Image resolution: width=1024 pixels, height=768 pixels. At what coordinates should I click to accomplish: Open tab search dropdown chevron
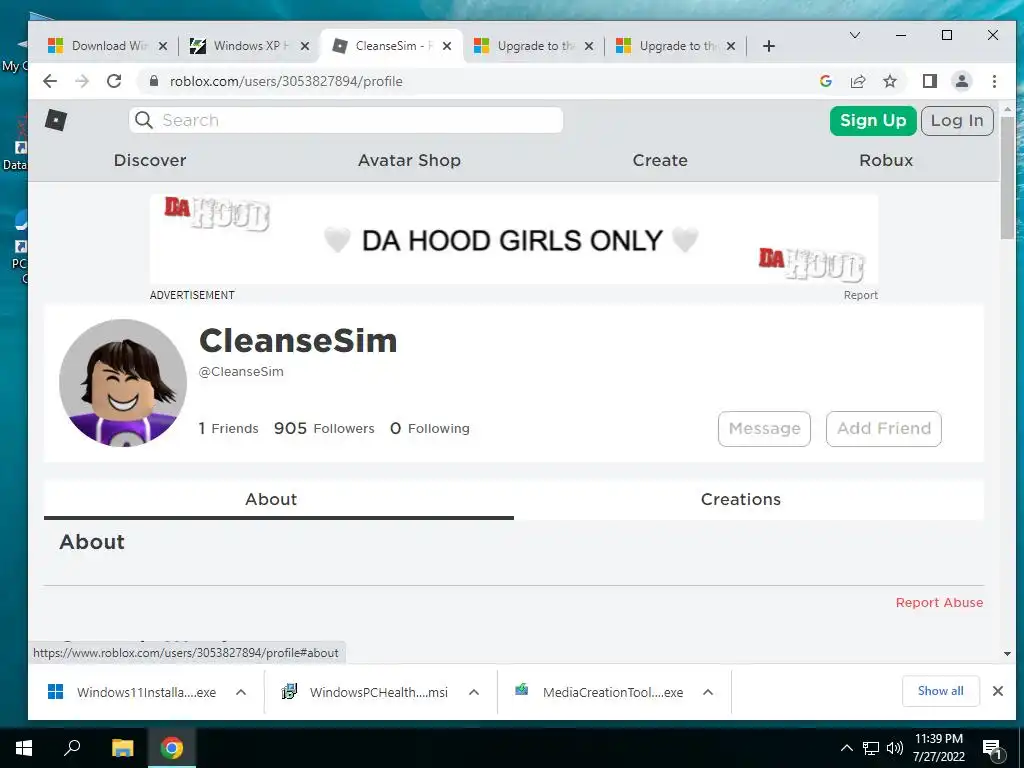[x=854, y=35]
